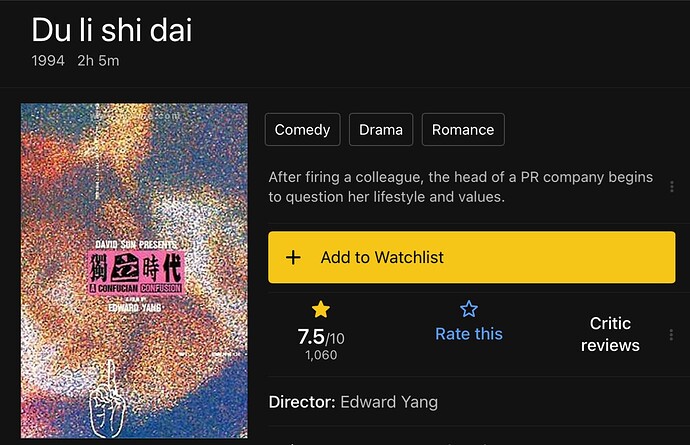
Task: Click the yellow rating star icon
Action: pyautogui.click(x=321, y=309)
